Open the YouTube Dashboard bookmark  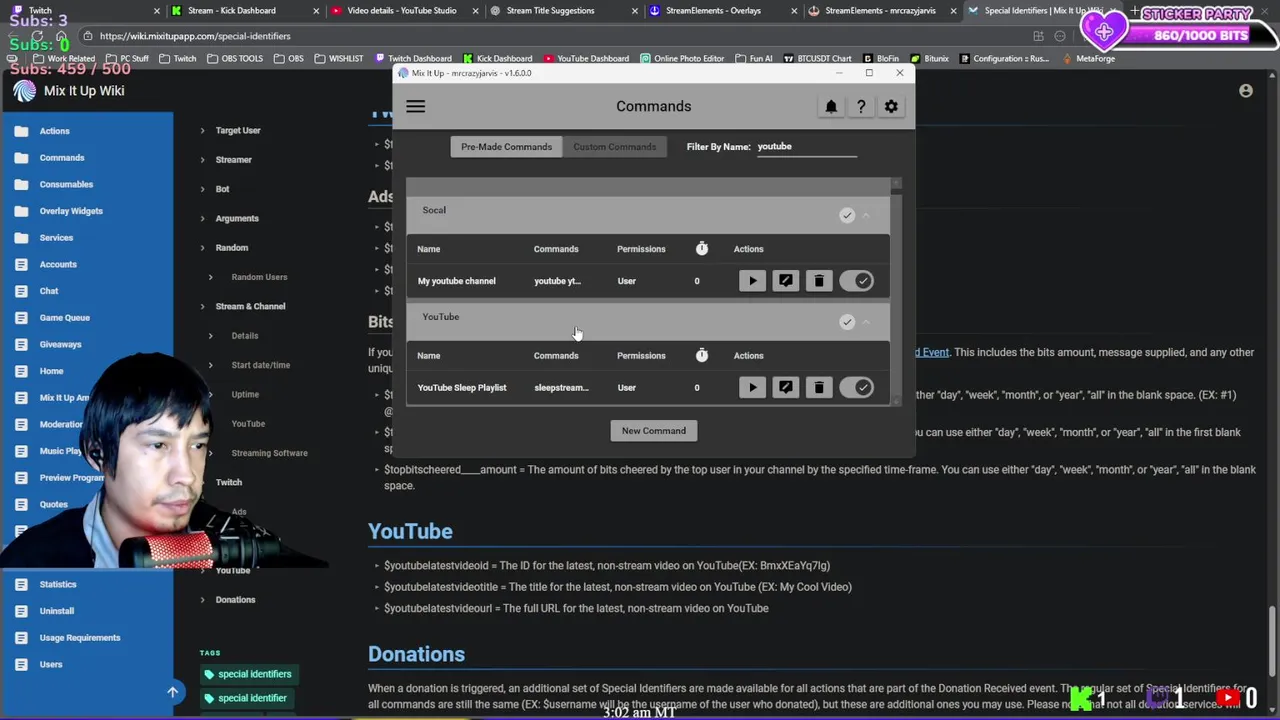tap(586, 59)
